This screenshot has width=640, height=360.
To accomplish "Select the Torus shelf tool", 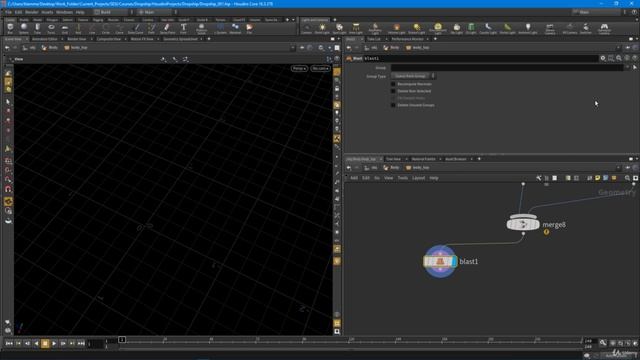I will (x=51, y=28).
